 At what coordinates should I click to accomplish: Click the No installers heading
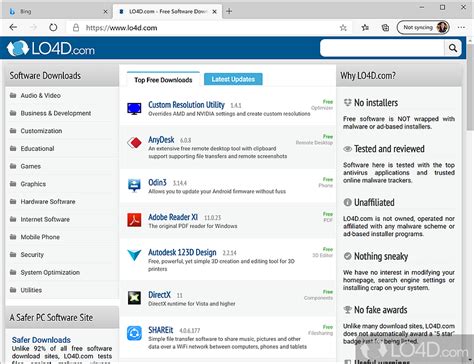(376, 103)
